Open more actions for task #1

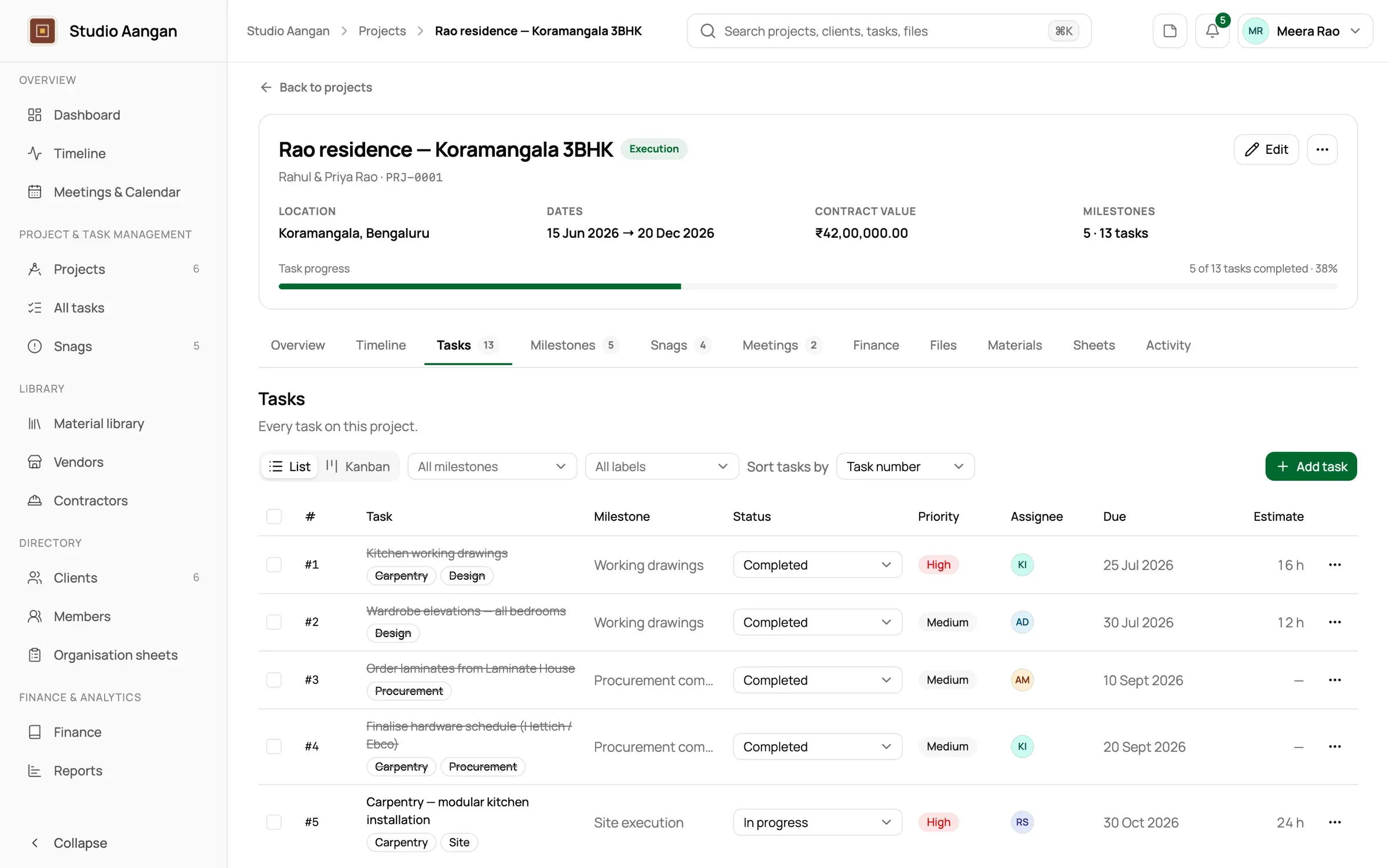[1335, 565]
